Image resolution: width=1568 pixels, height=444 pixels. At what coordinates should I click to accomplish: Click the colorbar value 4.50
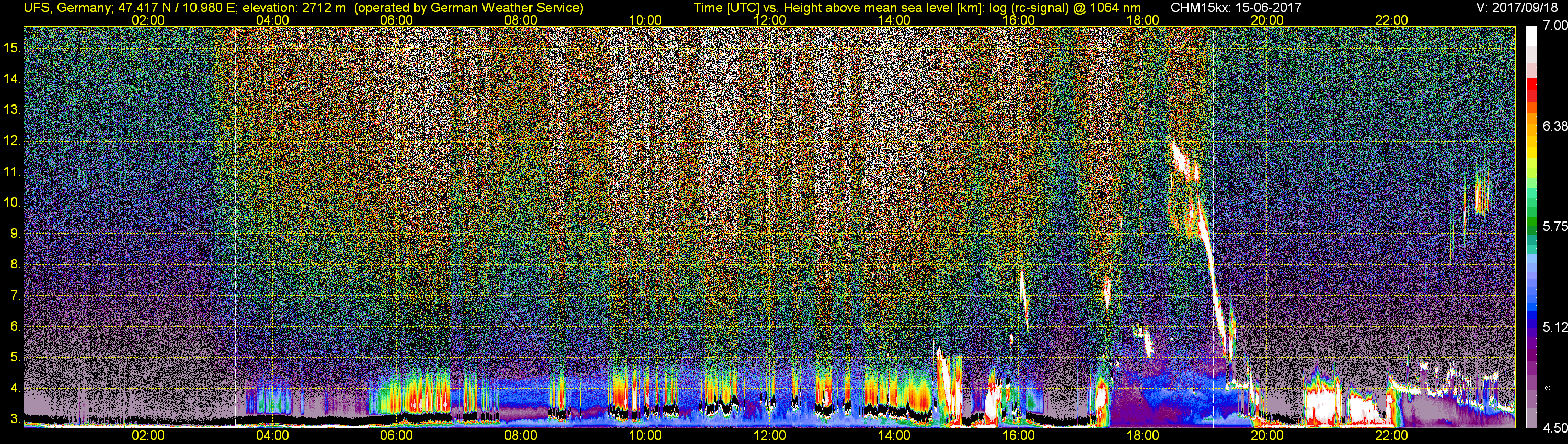pos(1555,428)
